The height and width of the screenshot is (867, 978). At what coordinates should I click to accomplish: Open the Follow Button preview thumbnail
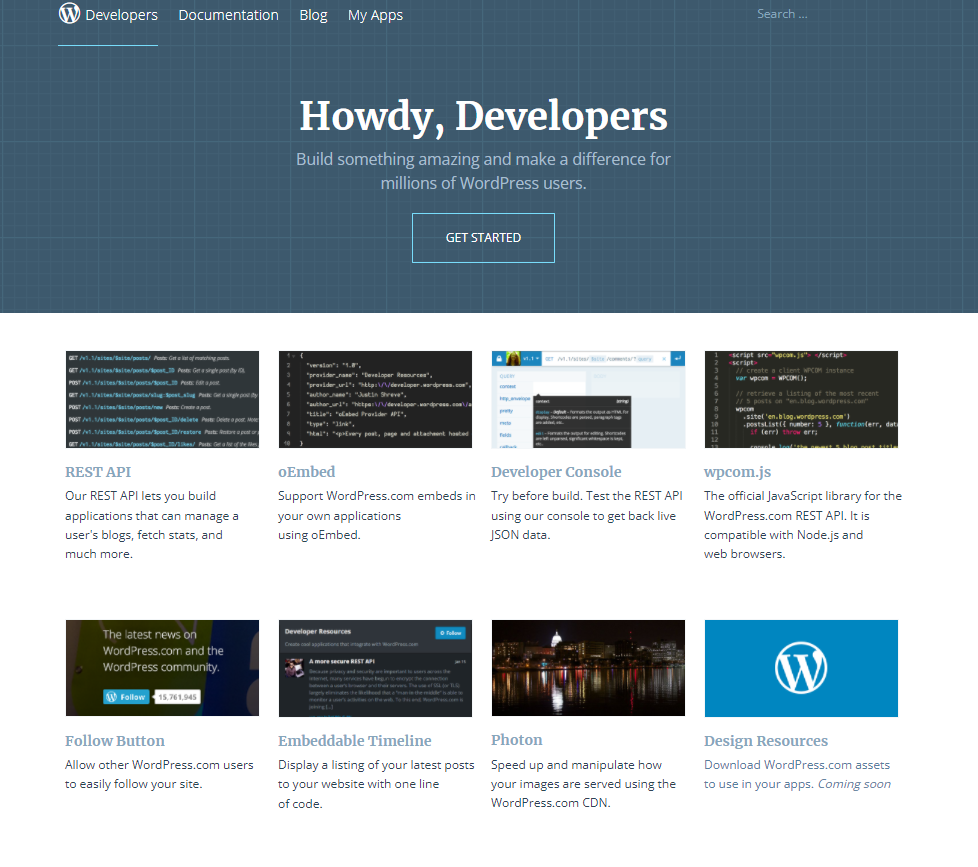(162, 668)
